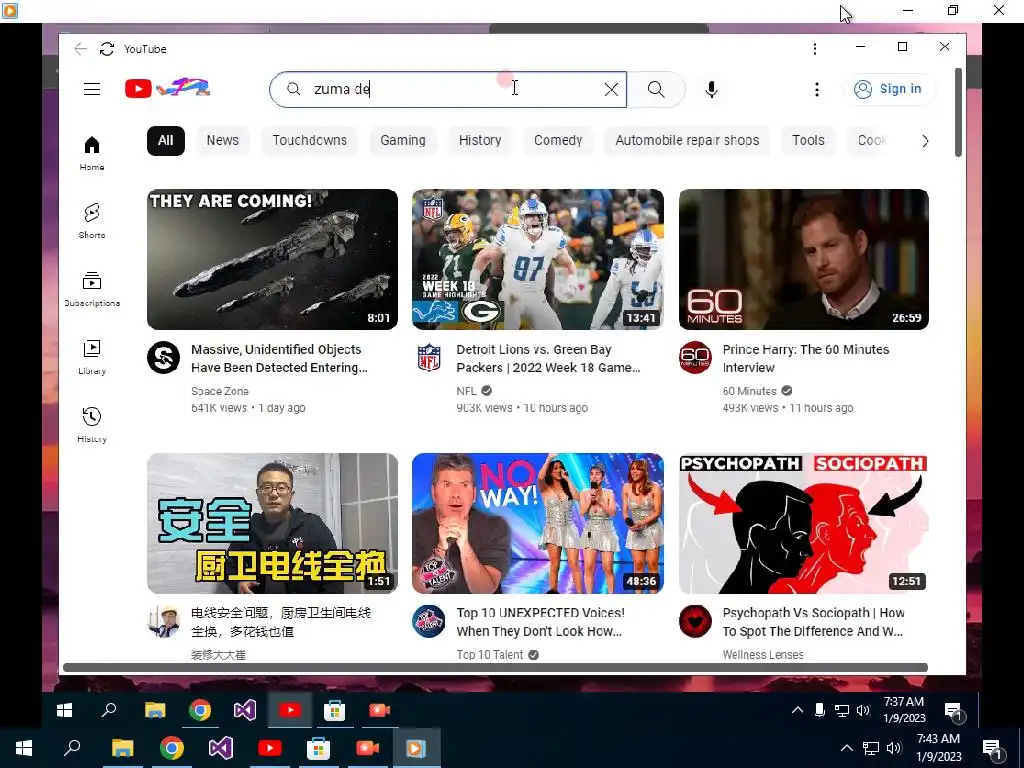Reload the page with the refresh icon

click(107, 49)
